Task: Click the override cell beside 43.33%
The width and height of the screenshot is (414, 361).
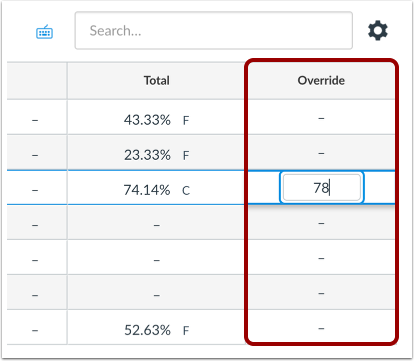Action: click(321, 117)
